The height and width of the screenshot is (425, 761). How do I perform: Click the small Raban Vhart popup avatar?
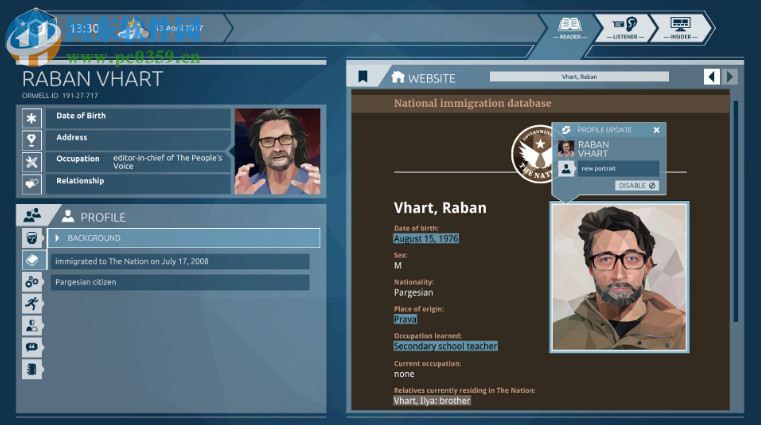pos(565,149)
